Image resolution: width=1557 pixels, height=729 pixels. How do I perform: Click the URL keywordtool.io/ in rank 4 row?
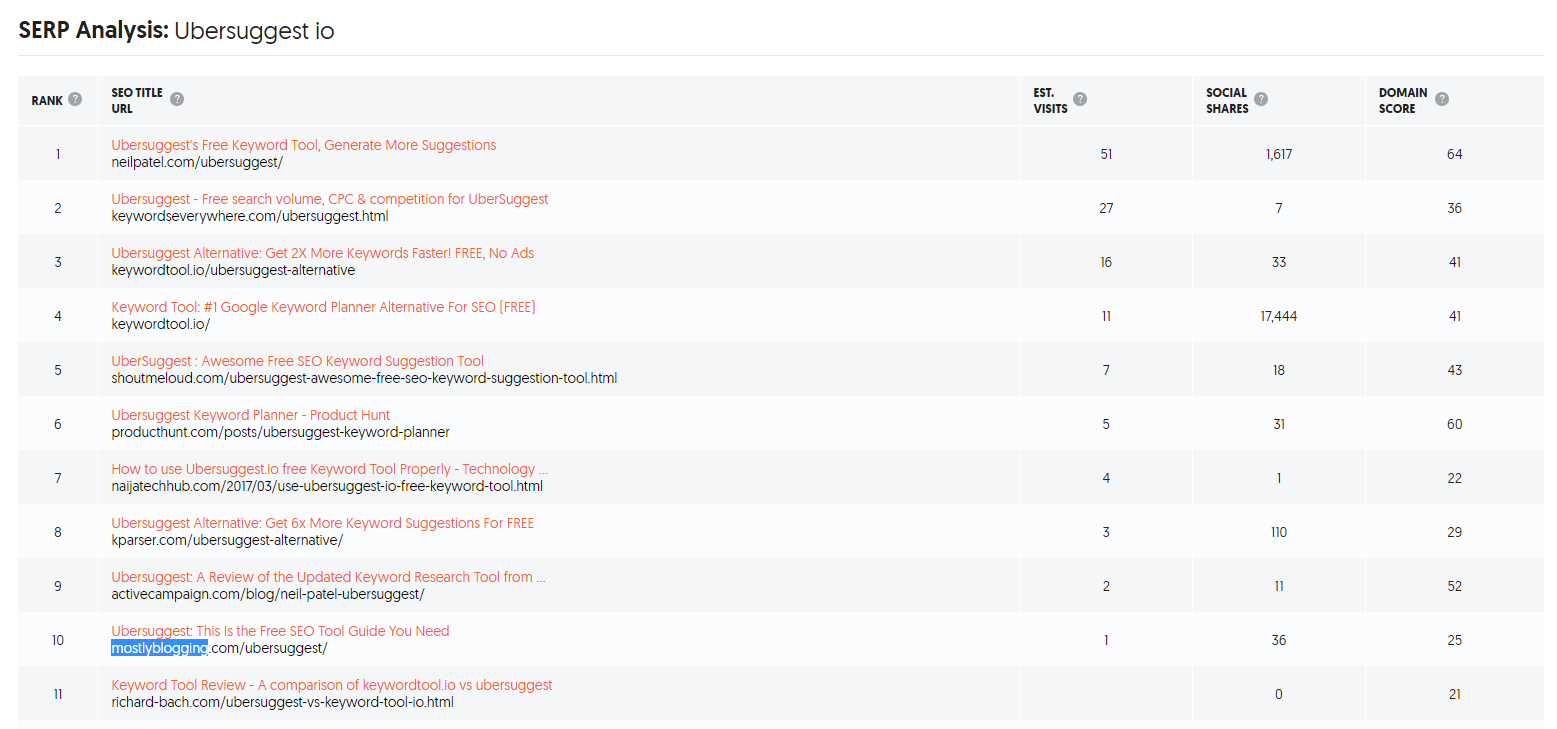161,324
